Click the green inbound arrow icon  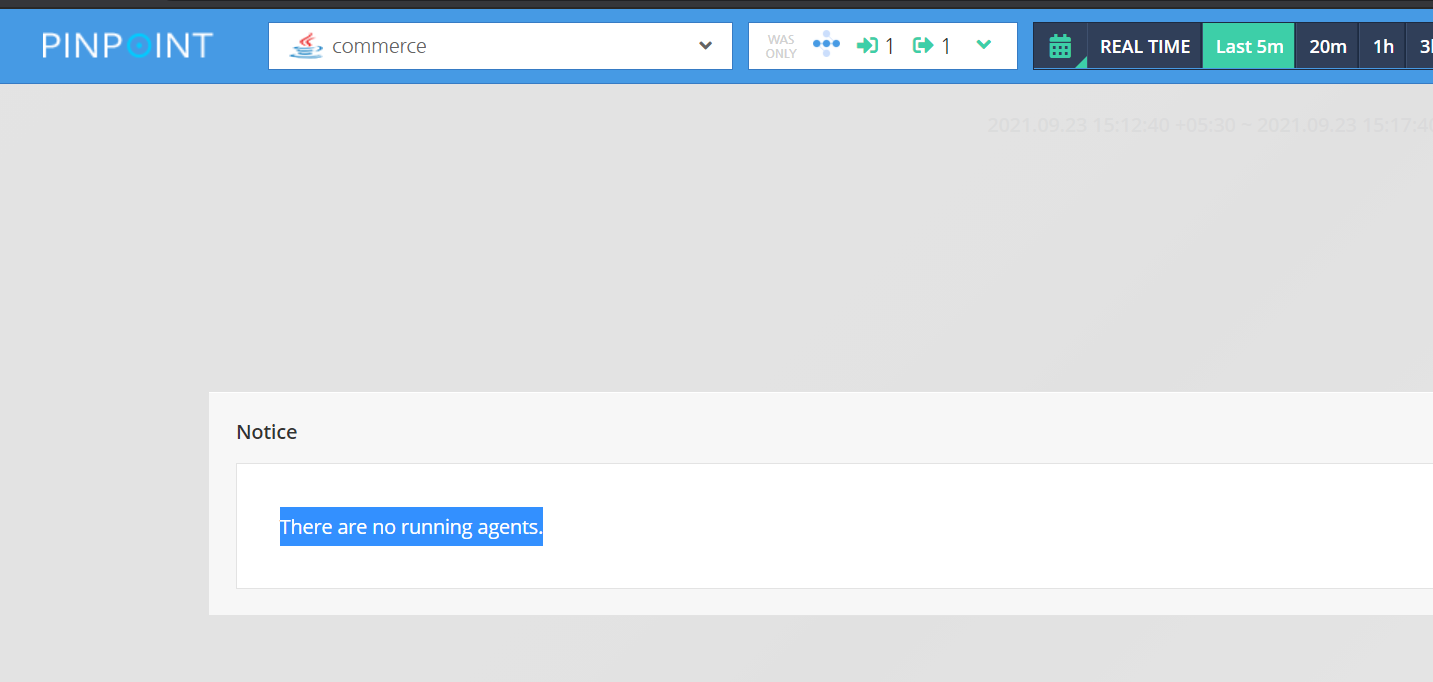click(x=866, y=45)
